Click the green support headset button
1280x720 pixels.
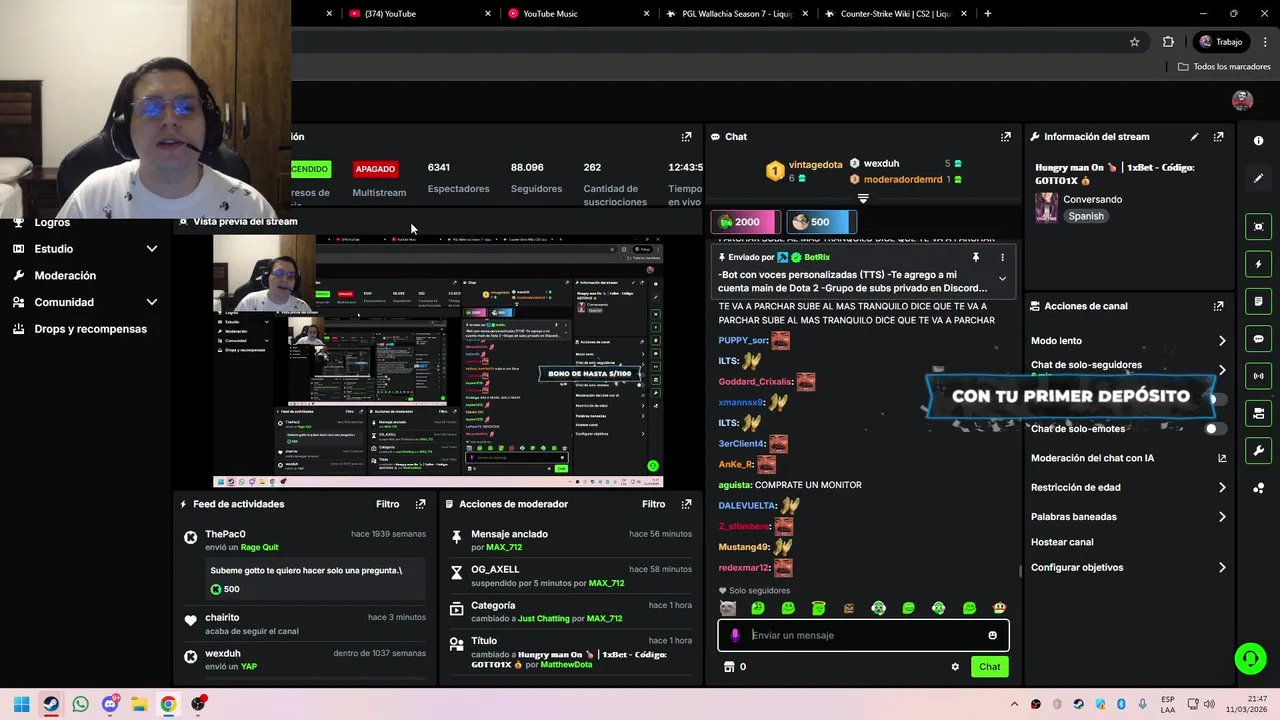(1250, 658)
